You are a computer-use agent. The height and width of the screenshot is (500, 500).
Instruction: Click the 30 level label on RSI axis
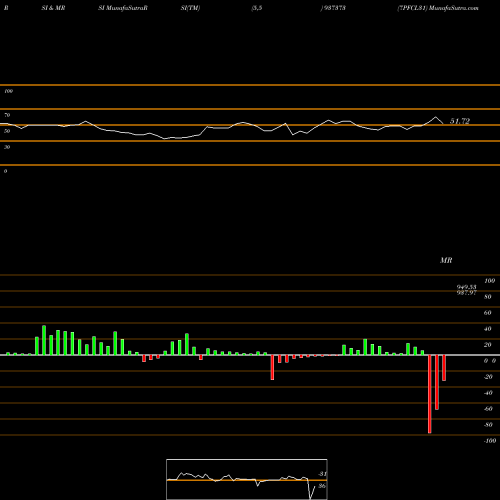pos(7,147)
